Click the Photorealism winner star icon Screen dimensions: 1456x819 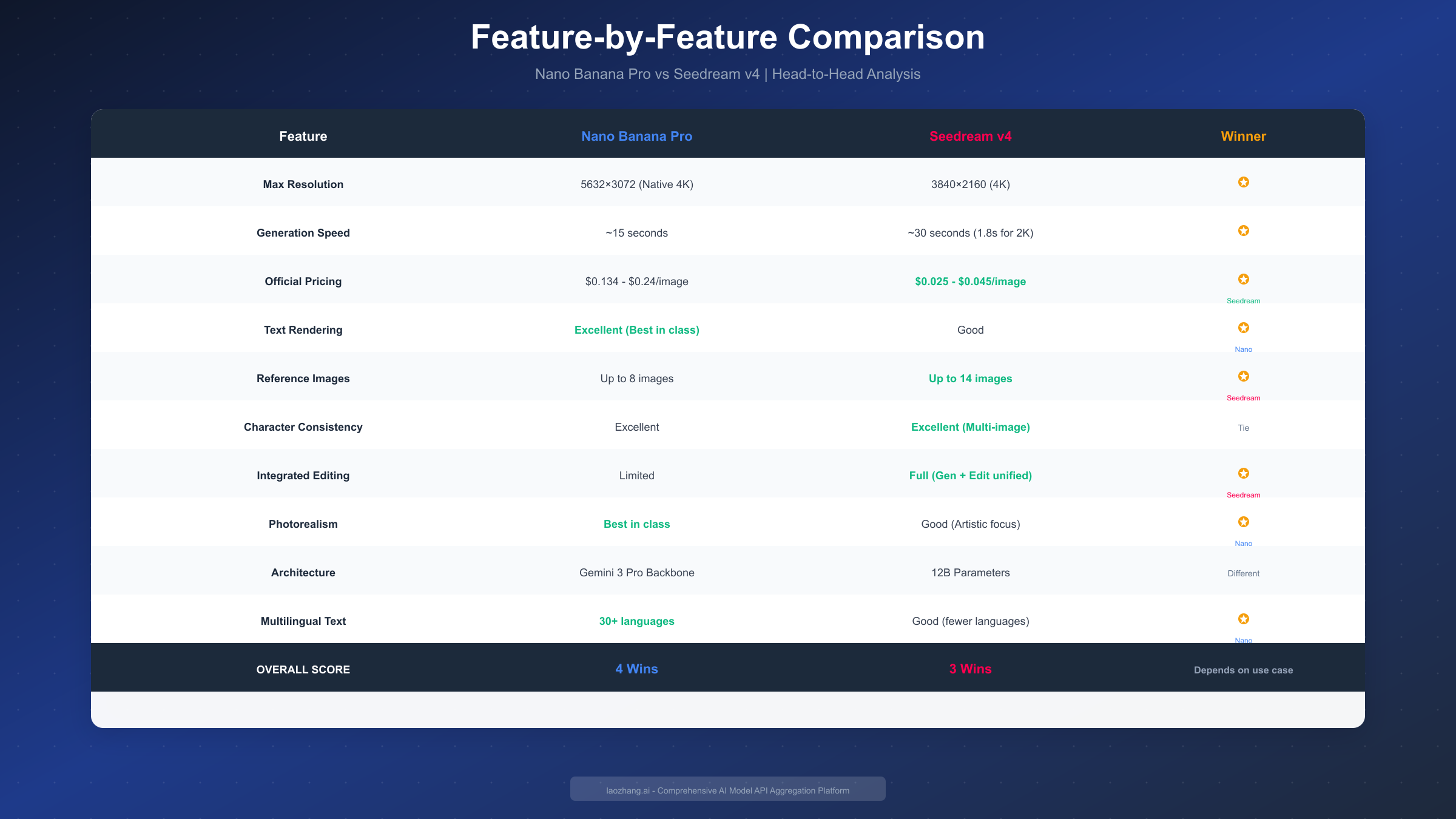tap(1243, 522)
